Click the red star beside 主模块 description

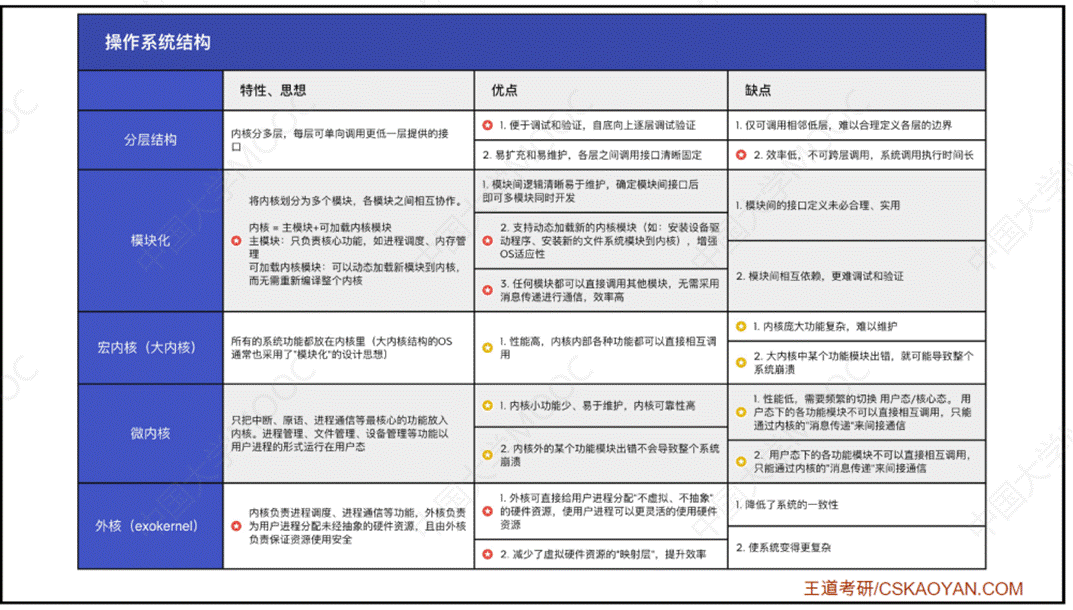pyautogui.click(x=236, y=241)
